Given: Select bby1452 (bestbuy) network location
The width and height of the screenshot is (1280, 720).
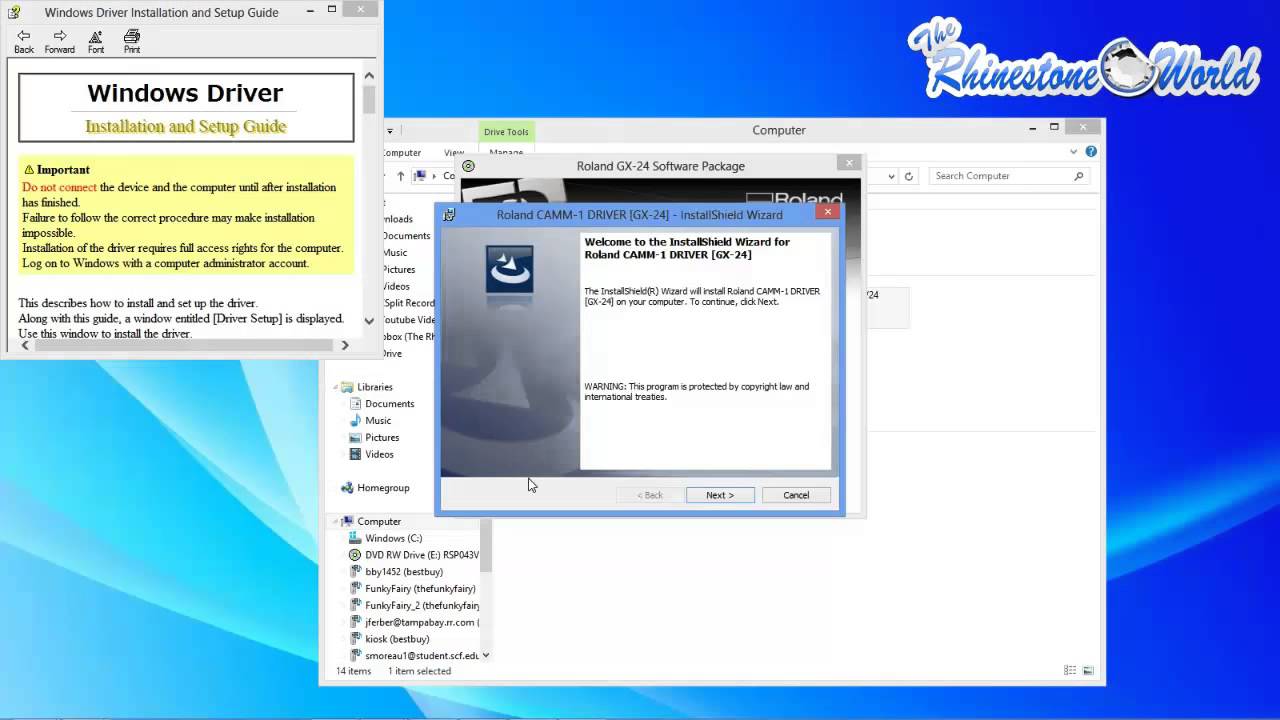Looking at the screenshot, I should [404, 572].
